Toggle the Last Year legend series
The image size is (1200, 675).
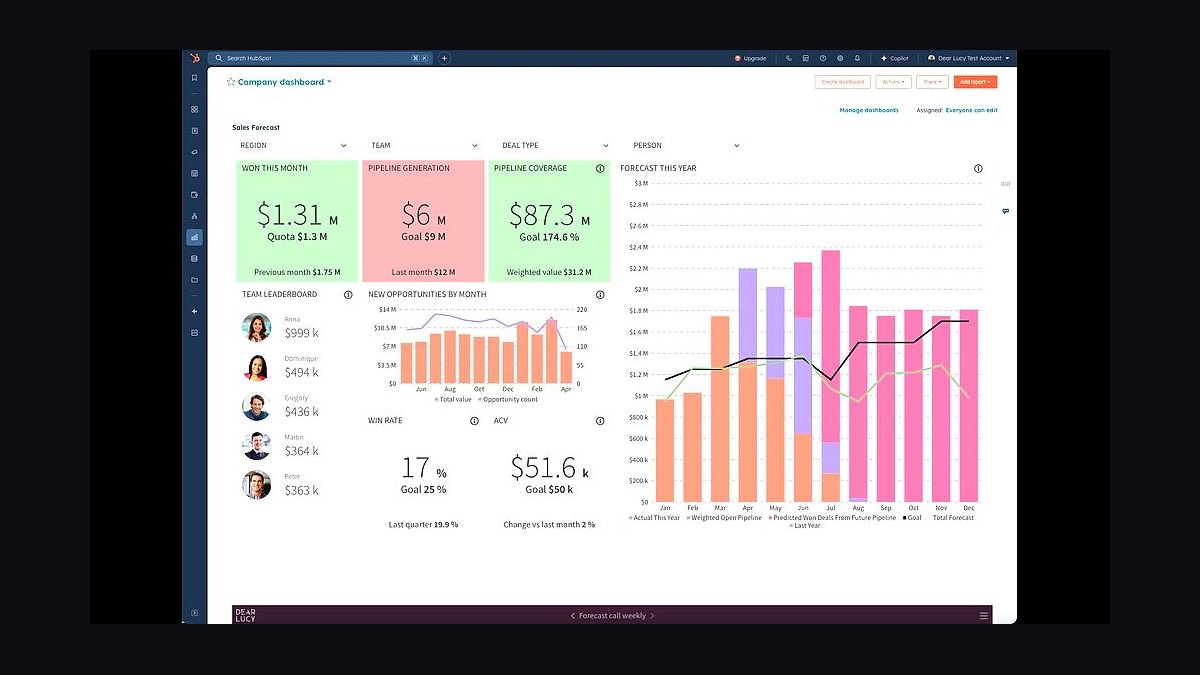pos(804,525)
